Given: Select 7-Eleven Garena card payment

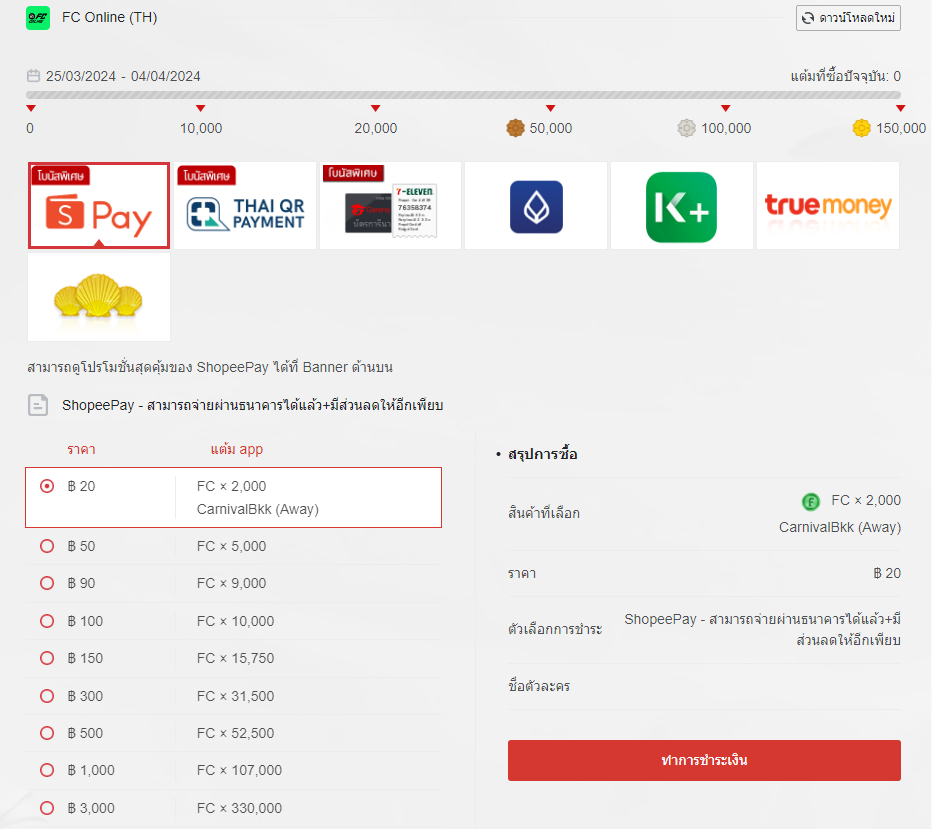Looking at the screenshot, I should 390,205.
